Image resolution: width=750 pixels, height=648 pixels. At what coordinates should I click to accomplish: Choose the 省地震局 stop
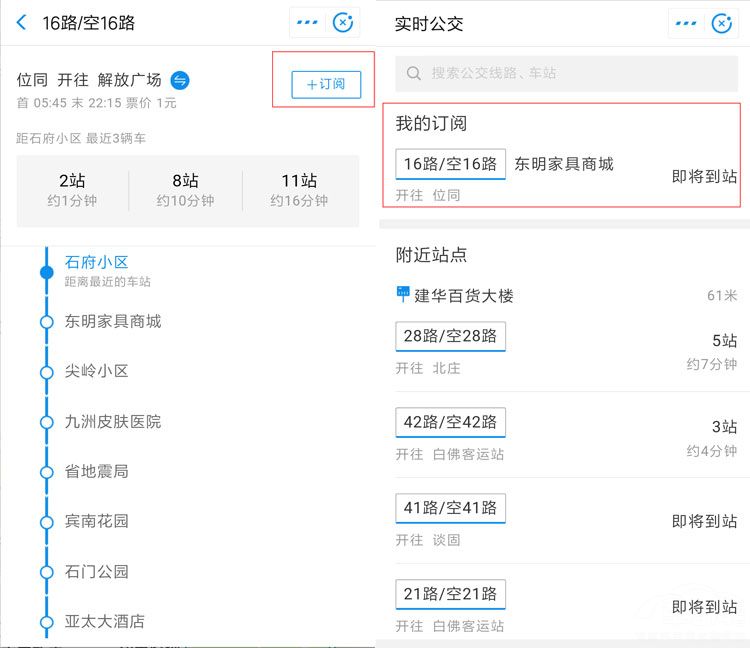click(97, 471)
